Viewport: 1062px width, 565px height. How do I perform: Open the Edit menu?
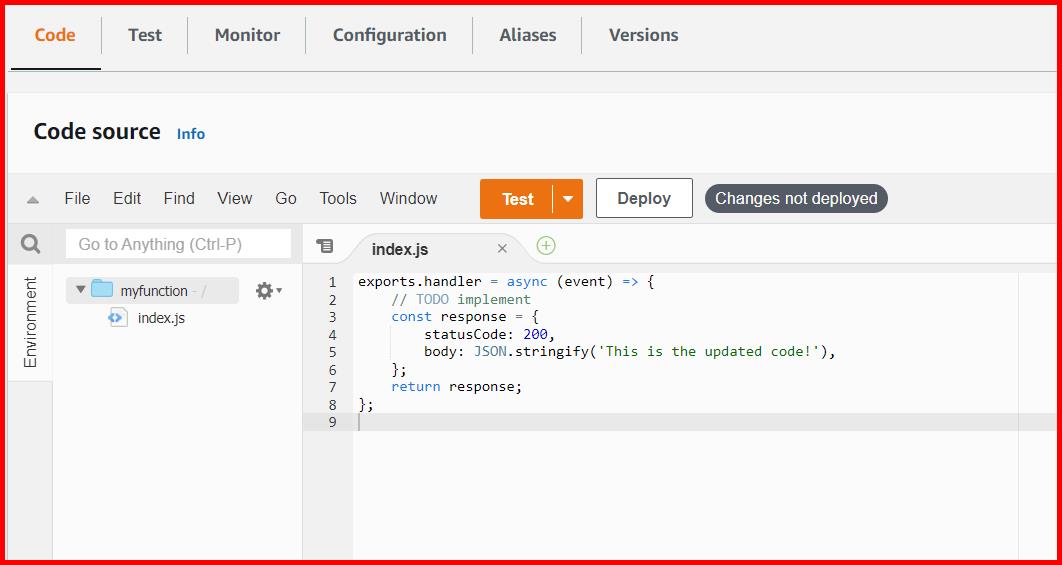click(x=127, y=198)
